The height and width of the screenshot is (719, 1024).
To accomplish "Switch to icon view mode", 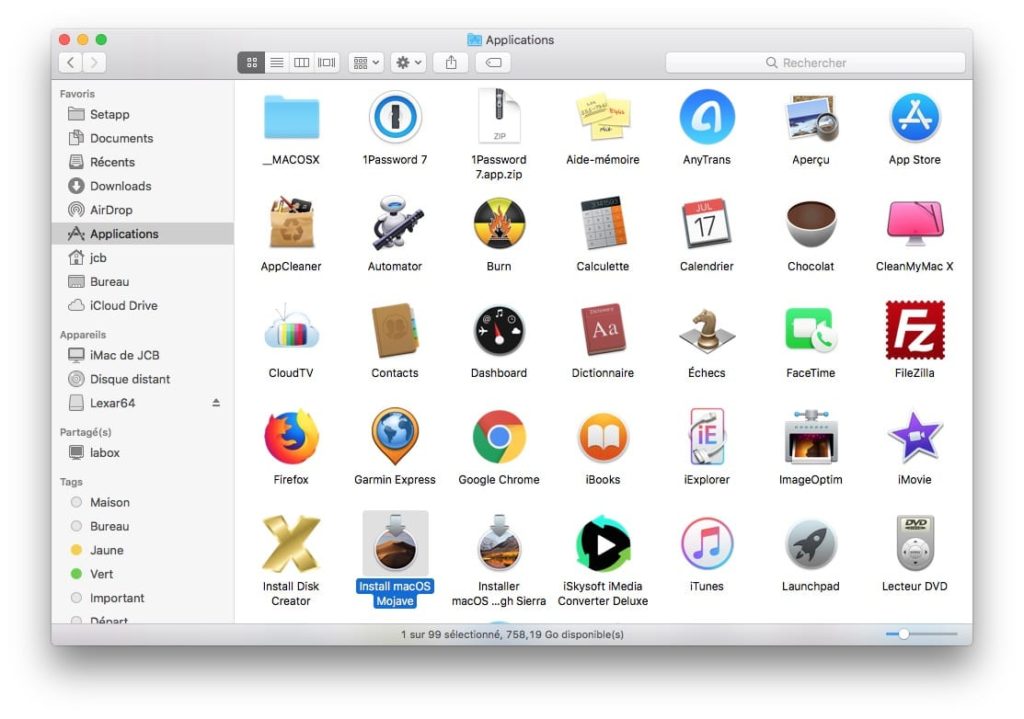I will tap(251, 63).
